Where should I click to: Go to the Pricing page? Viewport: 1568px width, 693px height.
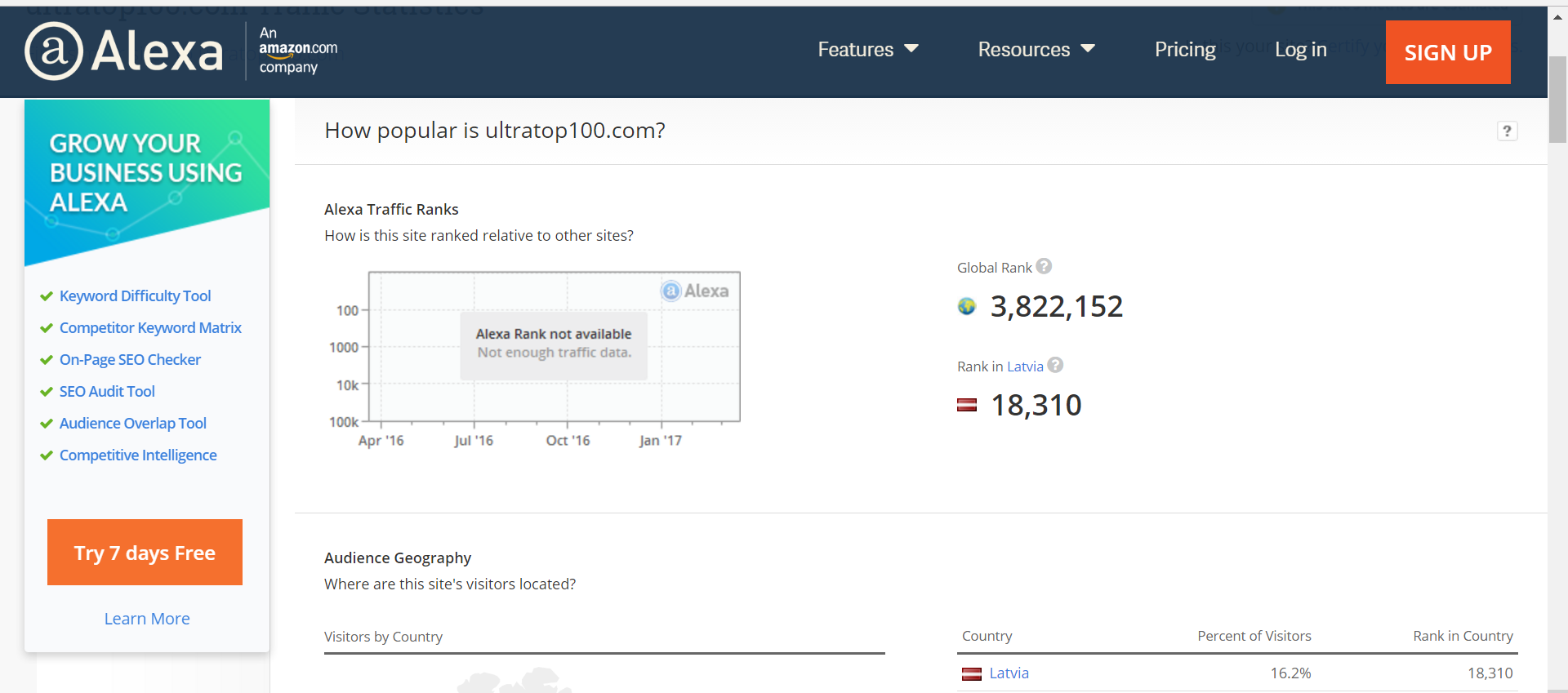(x=1185, y=50)
